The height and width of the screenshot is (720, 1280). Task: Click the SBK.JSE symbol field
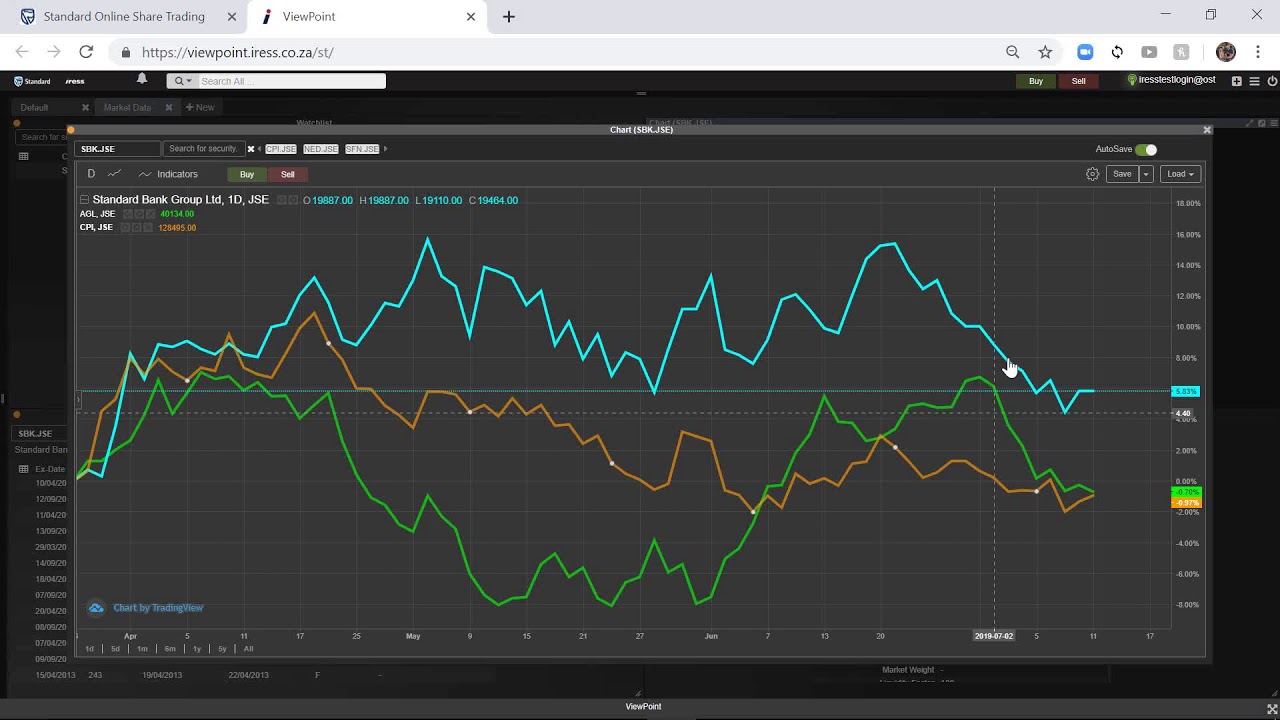pos(117,149)
